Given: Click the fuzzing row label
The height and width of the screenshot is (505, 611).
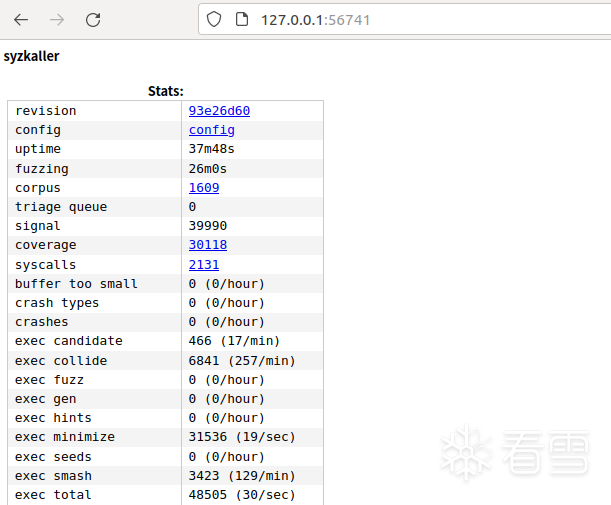Looking at the screenshot, I should 42,169.
